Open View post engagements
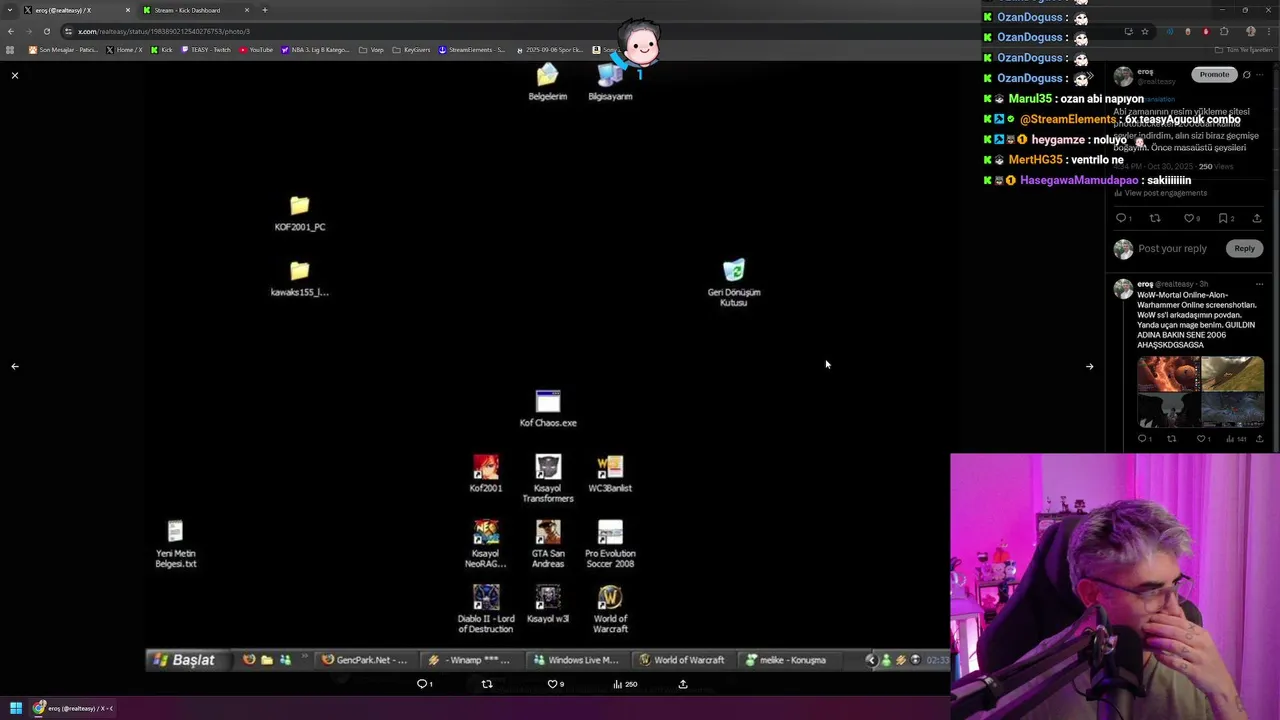Image resolution: width=1280 pixels, height=720 pixels. pos(1160,193)
